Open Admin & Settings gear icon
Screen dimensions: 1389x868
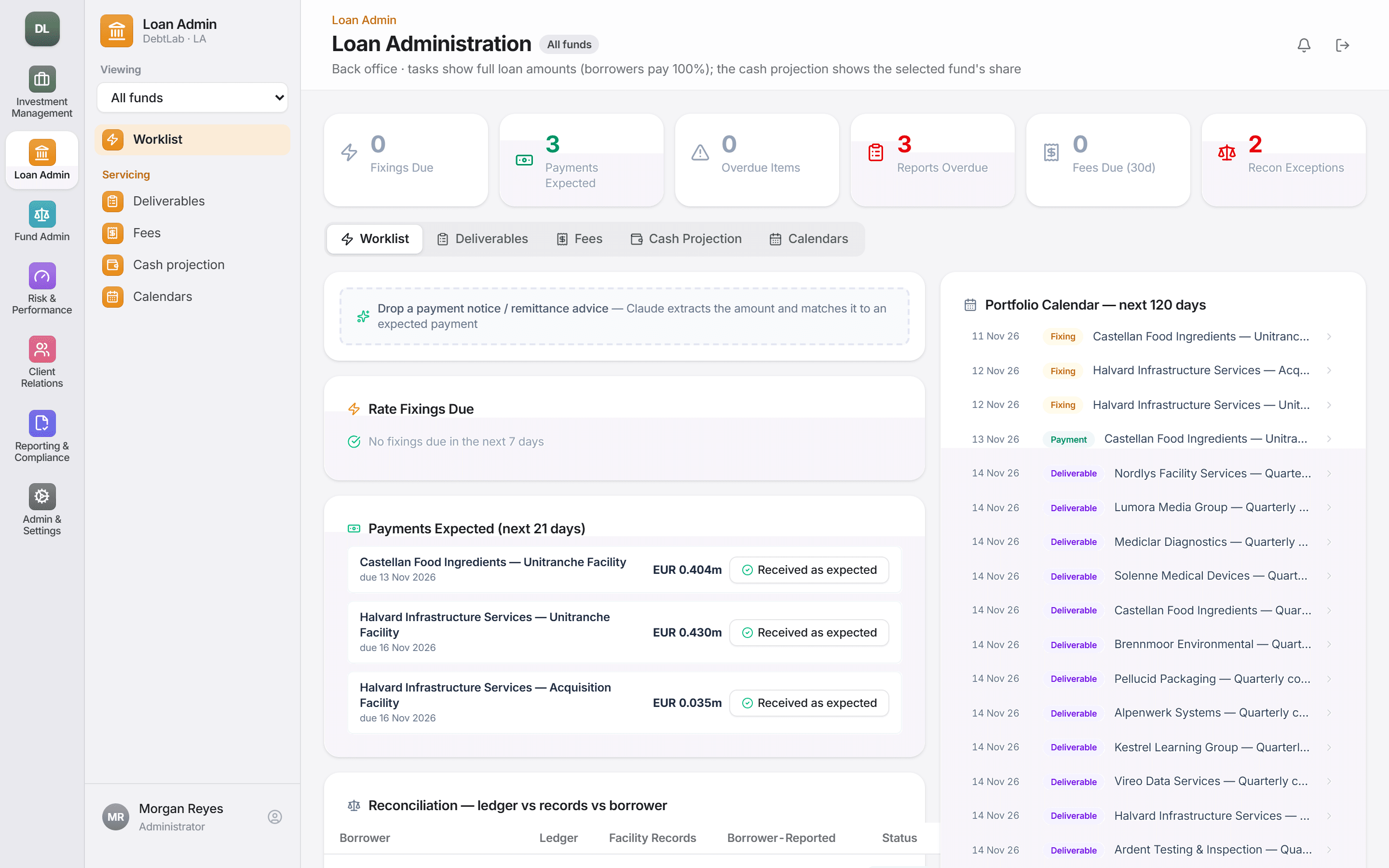pos(42,497)
